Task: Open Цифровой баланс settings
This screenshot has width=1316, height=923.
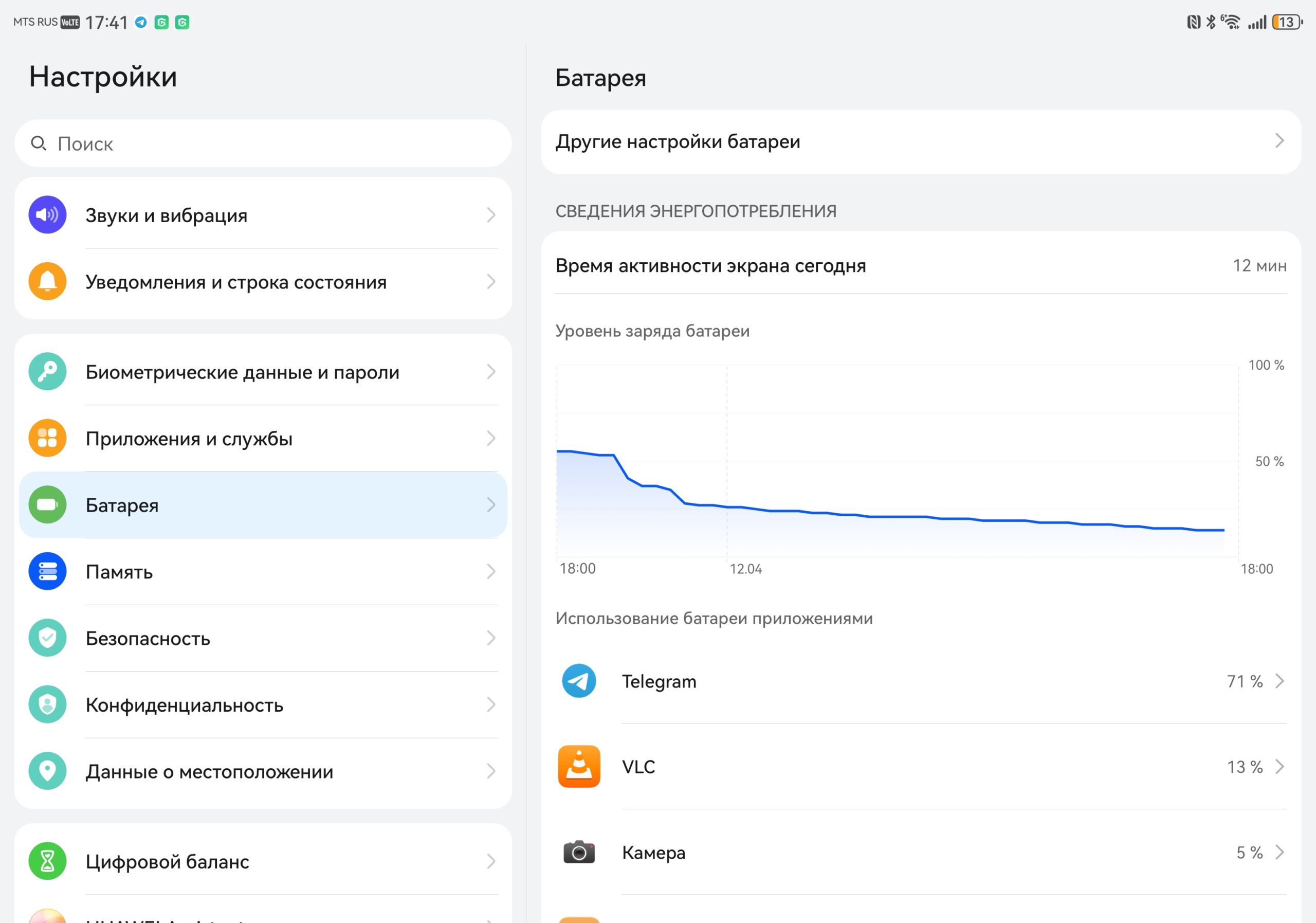Action: tap(263, 861)
